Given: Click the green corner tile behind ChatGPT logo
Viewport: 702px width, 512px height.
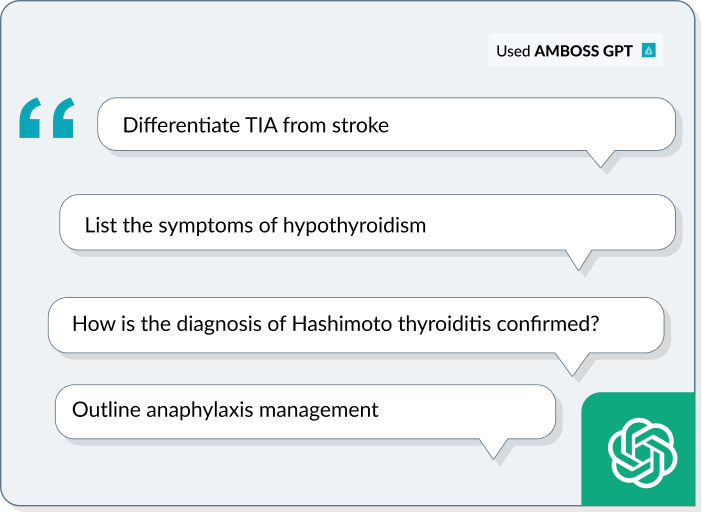Looking at the screenshot, I should (x=638, y=449).
